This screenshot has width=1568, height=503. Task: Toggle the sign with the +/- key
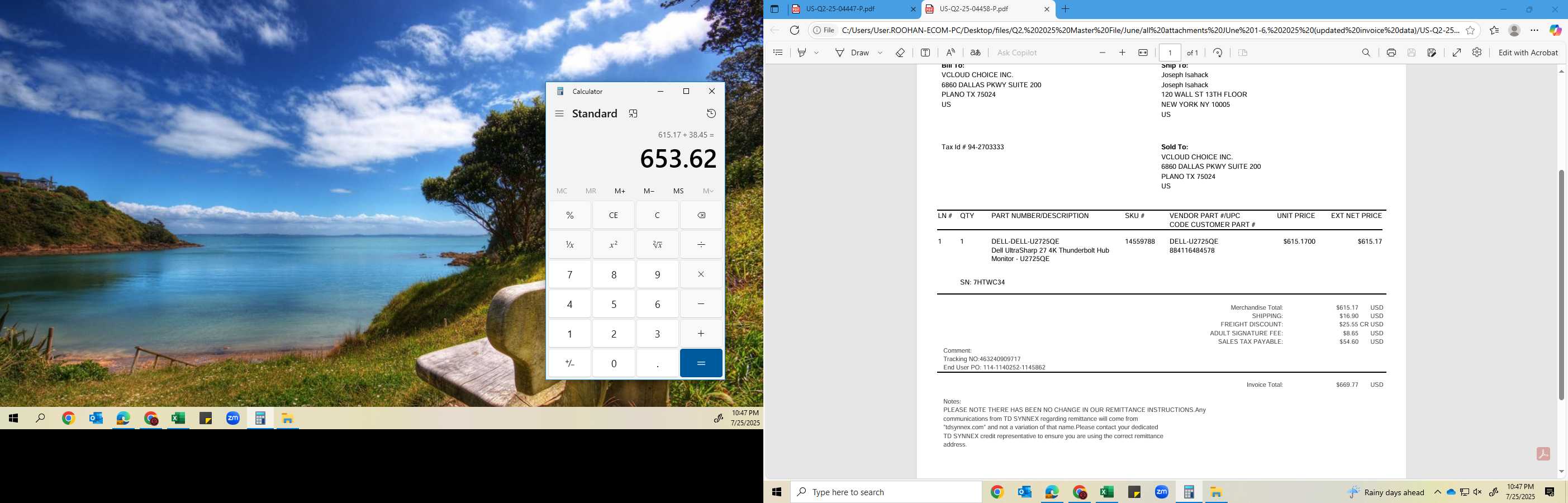[570, 363]
